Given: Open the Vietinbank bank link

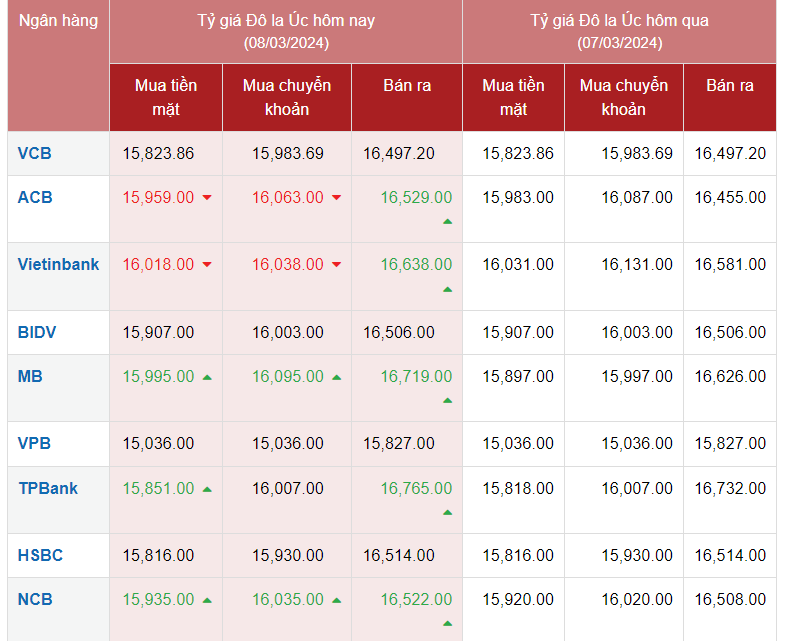Looking at the screenshot, I should pos(58,264).
